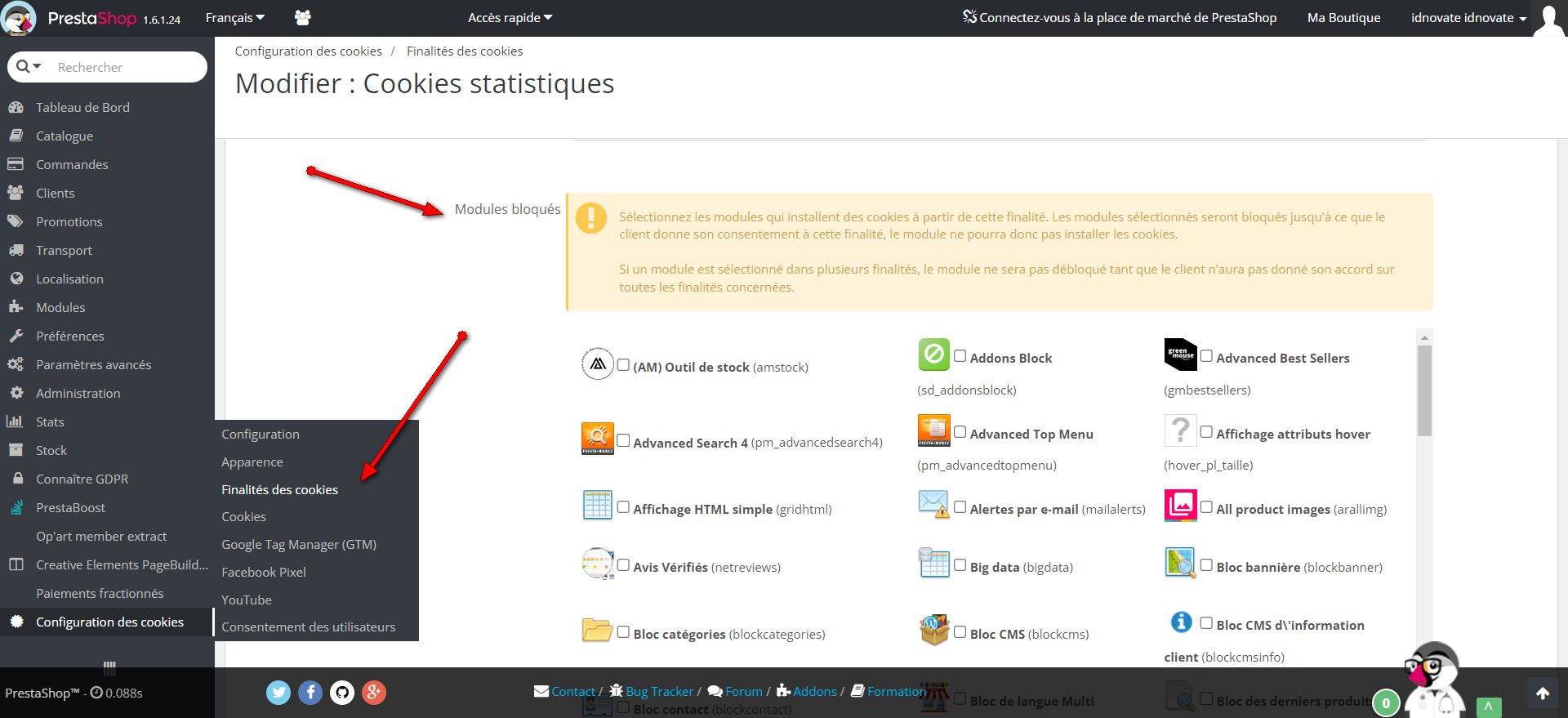Open Configuration des cookies sidebar menu
This screenshot has width=1568, height=718.
coord(107,622)
